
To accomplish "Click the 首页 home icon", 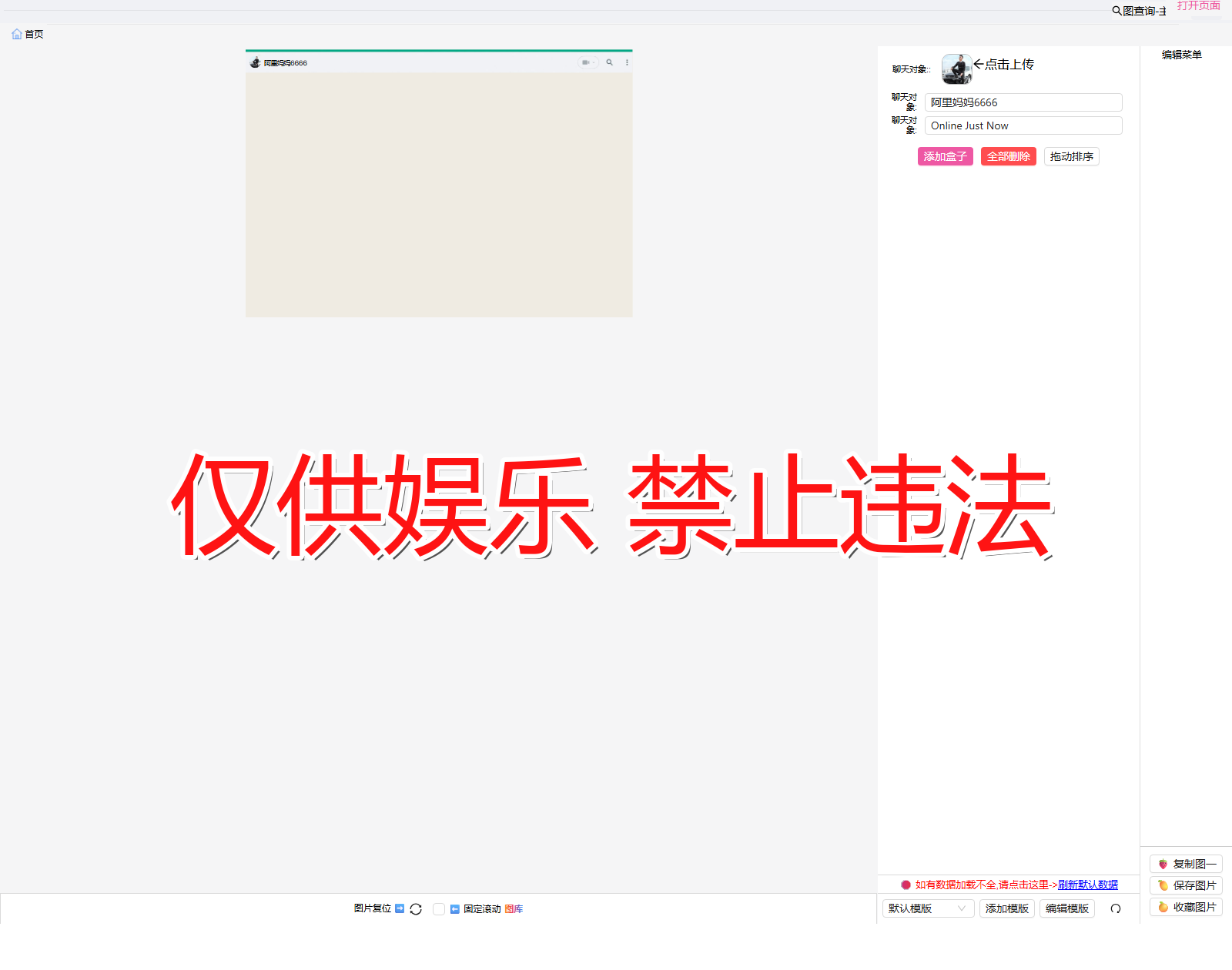I will (17, 33).
